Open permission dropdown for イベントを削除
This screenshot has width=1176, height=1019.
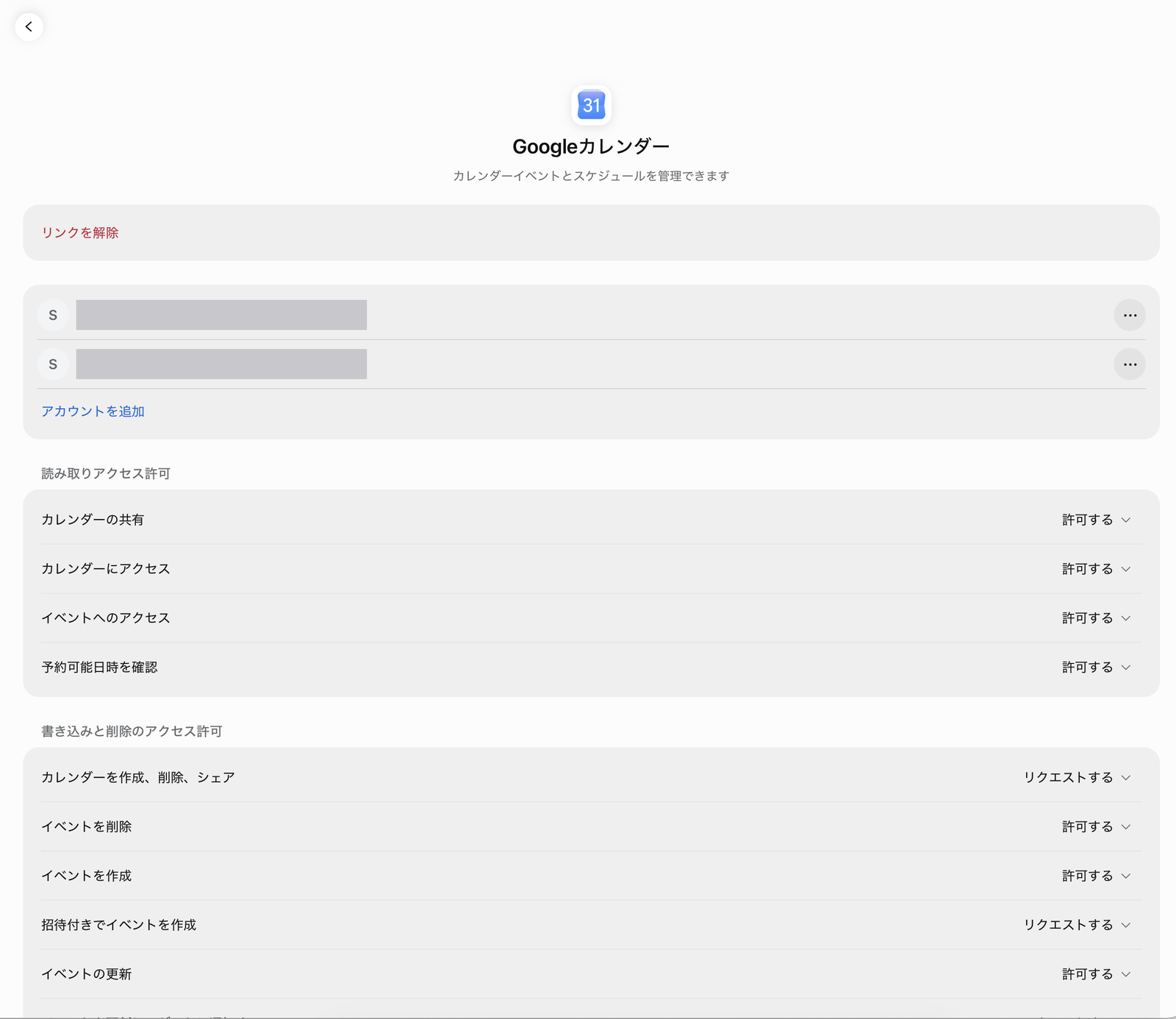[1096, 827]
